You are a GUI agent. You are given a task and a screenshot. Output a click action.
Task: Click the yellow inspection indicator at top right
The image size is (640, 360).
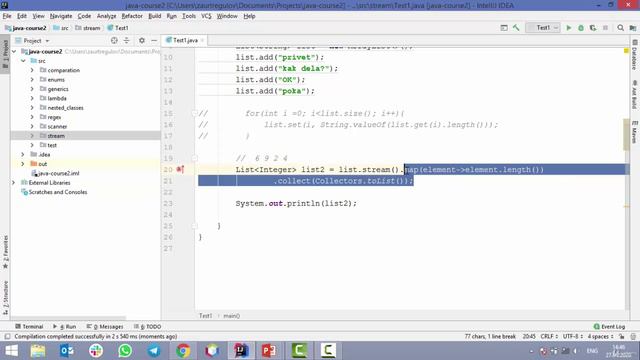pyautogui.click(x=626, y=51)
